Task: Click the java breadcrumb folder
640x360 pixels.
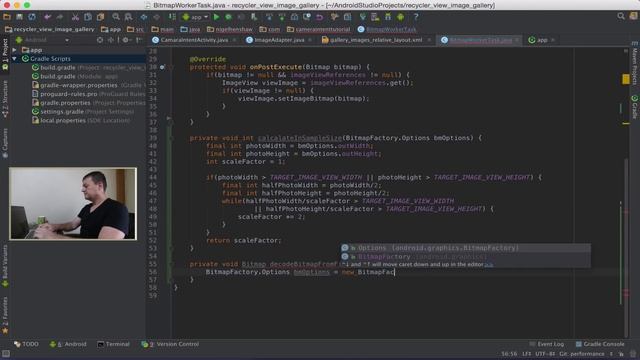Action: [191, 29]
